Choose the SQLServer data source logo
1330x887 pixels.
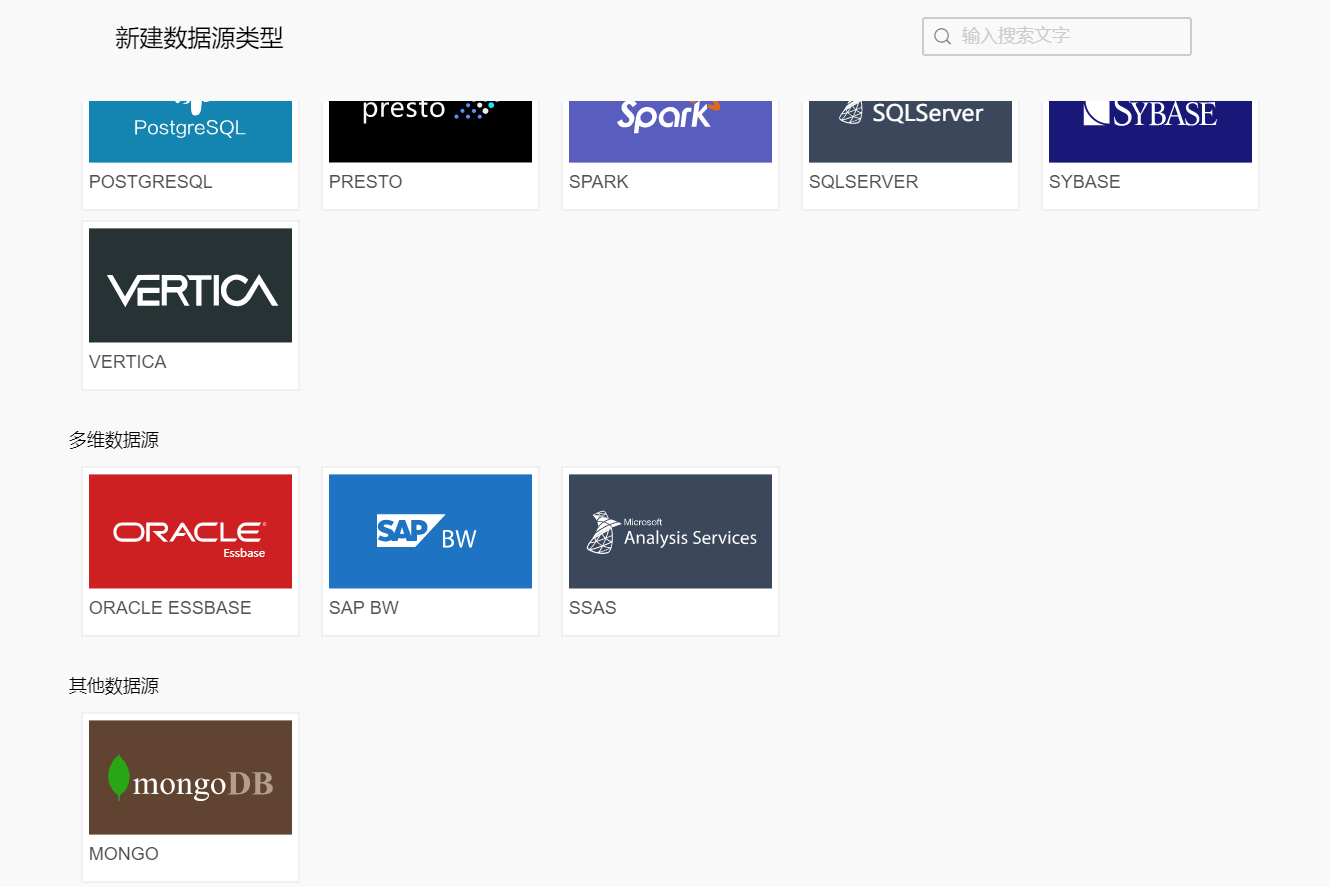910,132
